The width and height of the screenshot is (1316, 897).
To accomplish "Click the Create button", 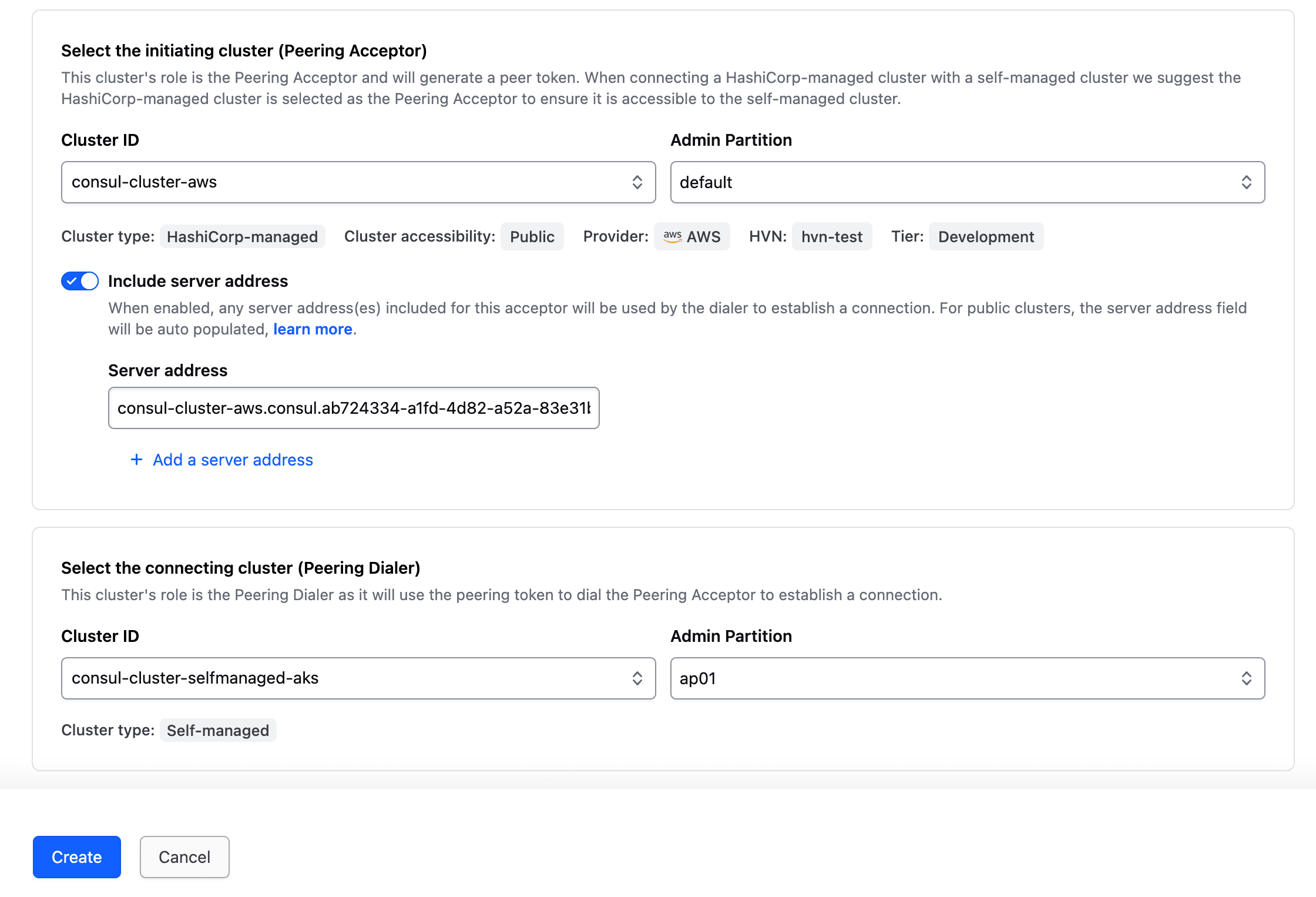I will 77,857.
